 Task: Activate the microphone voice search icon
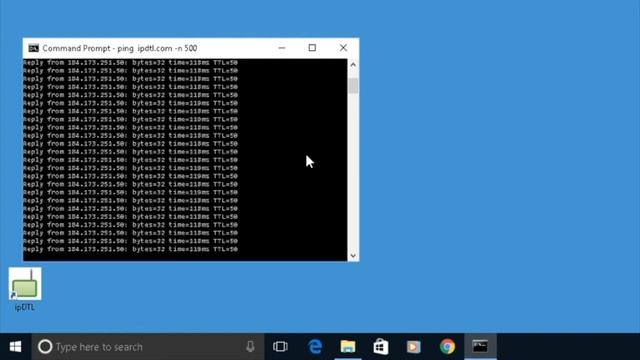tap(250, 347)
